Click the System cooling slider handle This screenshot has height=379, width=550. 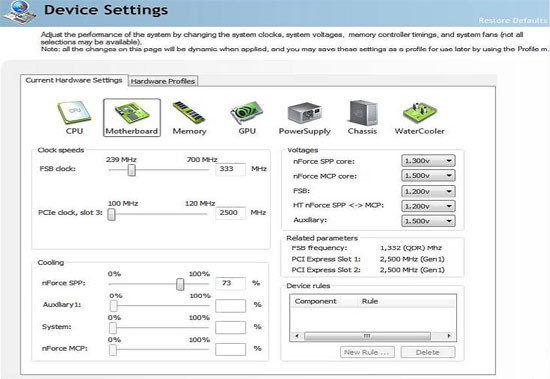point(113,328)
